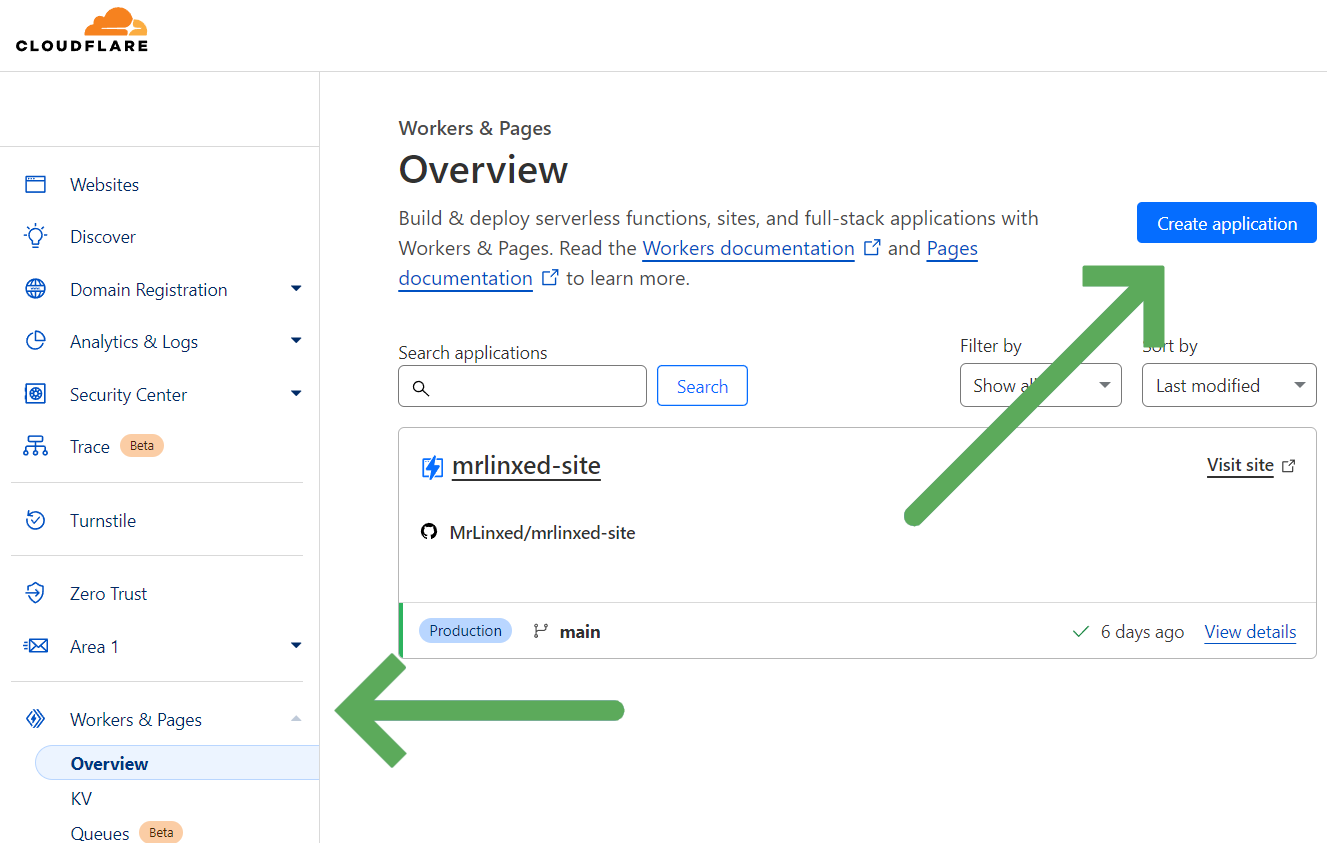This screenshot has height=843, width=1327.
Task: Click the GitHub icon next to MrLinxed/mrlinxed-site
Action: point(429,531)
